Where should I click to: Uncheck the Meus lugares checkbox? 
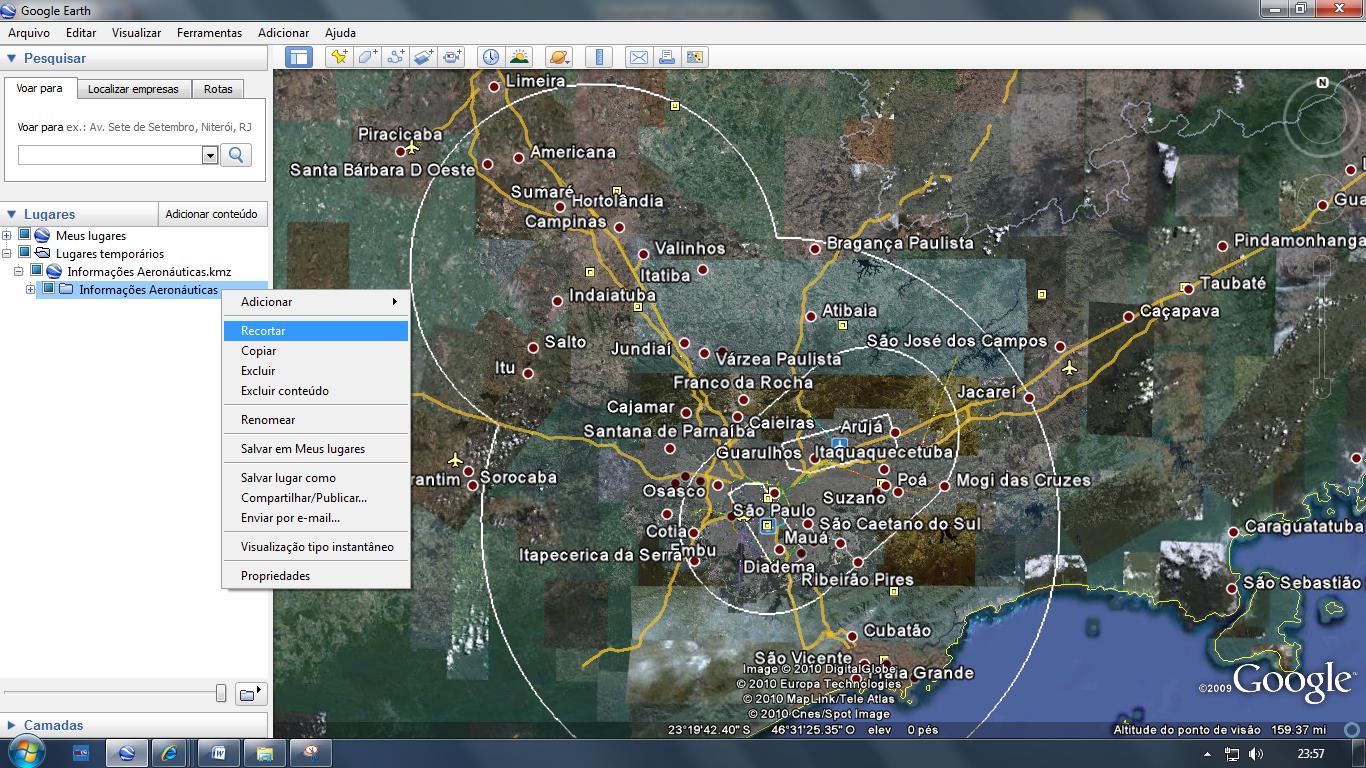(x=25, y=235)
